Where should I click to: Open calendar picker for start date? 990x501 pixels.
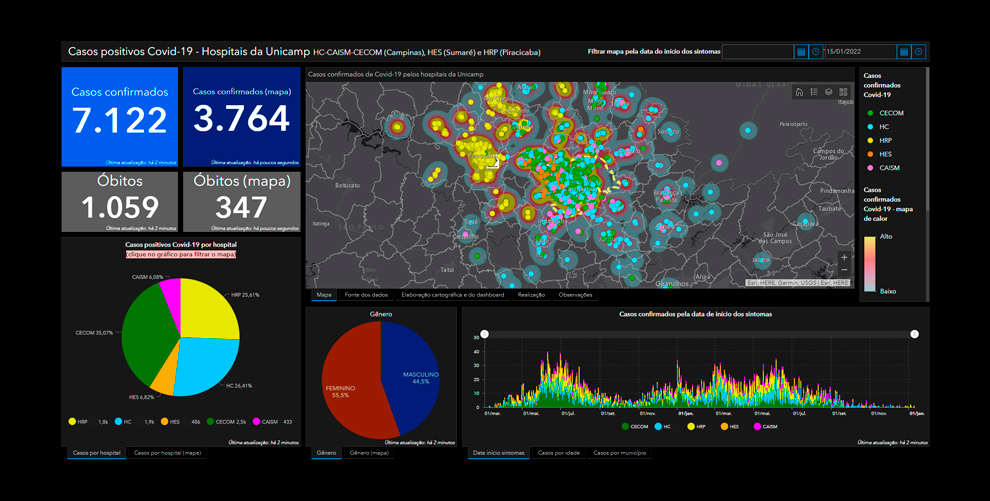coord(801,51)
